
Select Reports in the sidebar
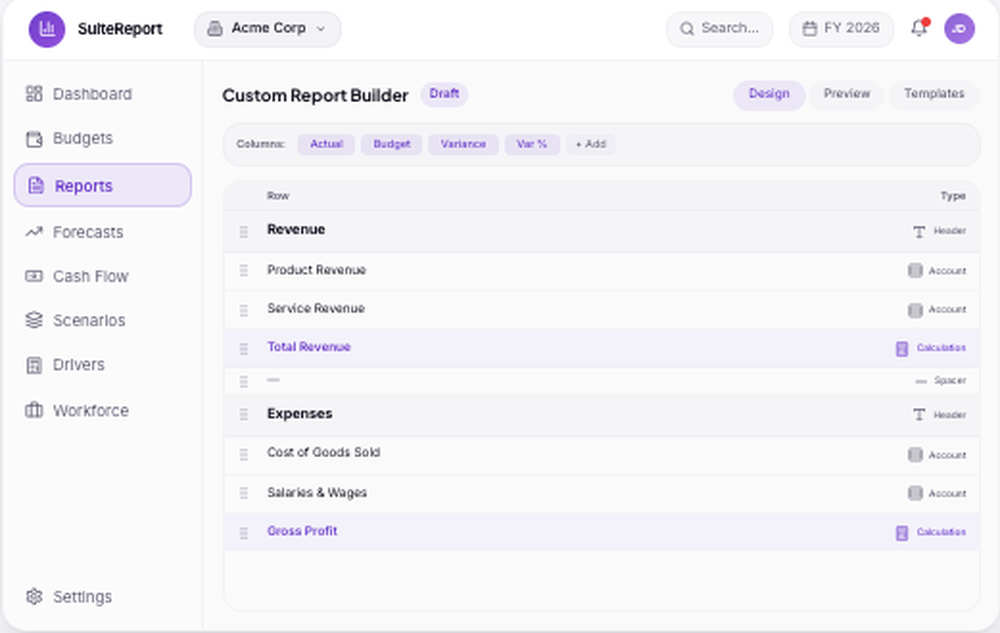pyautogui.click(x=103, y=186)
